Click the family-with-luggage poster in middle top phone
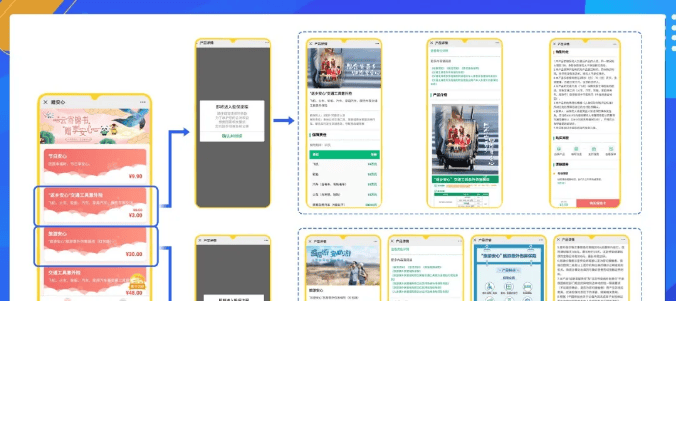This screenshot has width=676, height=443. click(x=463, y=137)
